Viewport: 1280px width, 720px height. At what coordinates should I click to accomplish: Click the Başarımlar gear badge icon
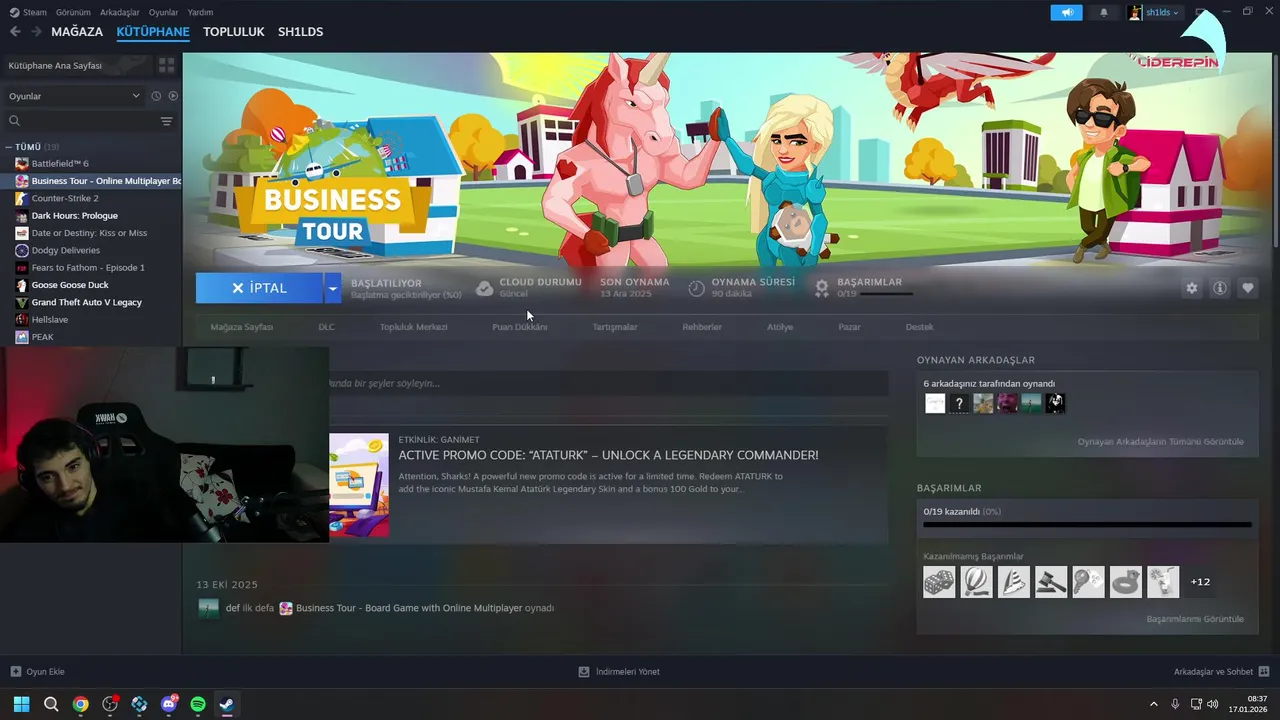(x=821, y=288)
